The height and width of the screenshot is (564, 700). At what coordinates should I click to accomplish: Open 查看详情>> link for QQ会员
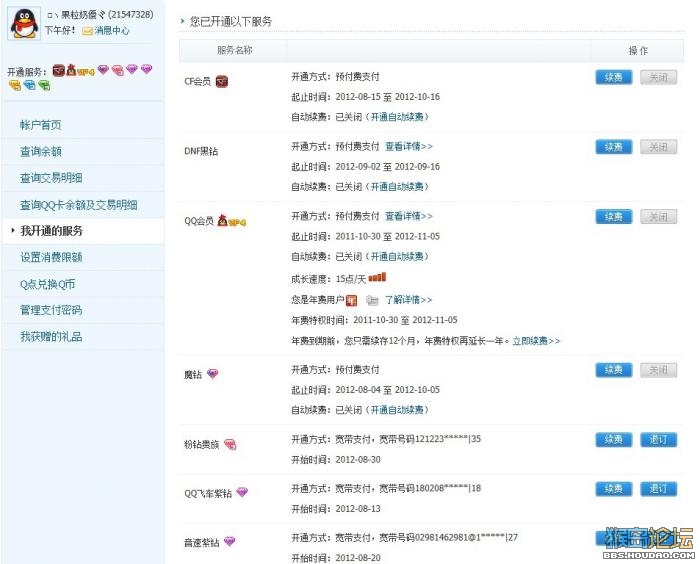point(409,216)
